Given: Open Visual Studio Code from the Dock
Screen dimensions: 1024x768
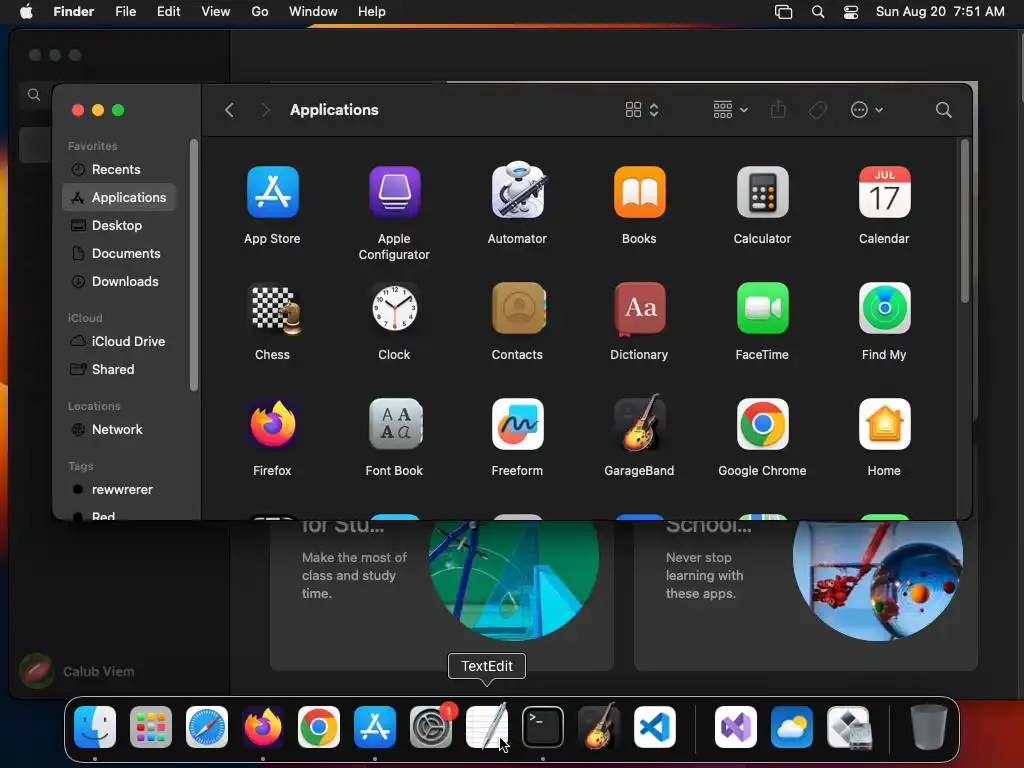Looking at the screenshot, I should (x=655, y=727).
